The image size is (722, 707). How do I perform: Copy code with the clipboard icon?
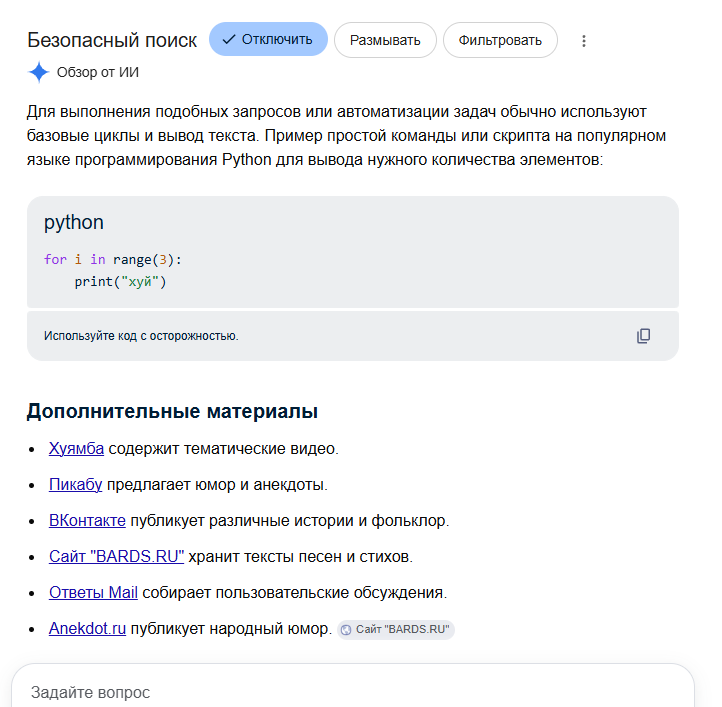tap(643, 336)
